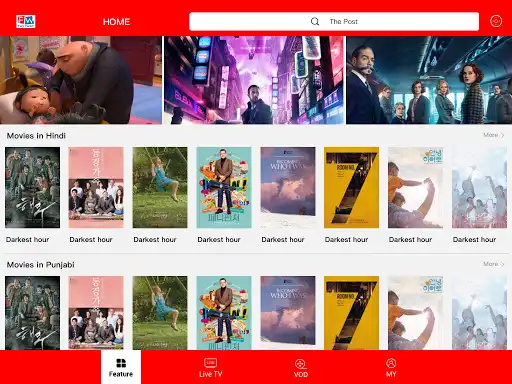
Task: Click Darkest hour title under purple cloud poster
Action: 283,239
